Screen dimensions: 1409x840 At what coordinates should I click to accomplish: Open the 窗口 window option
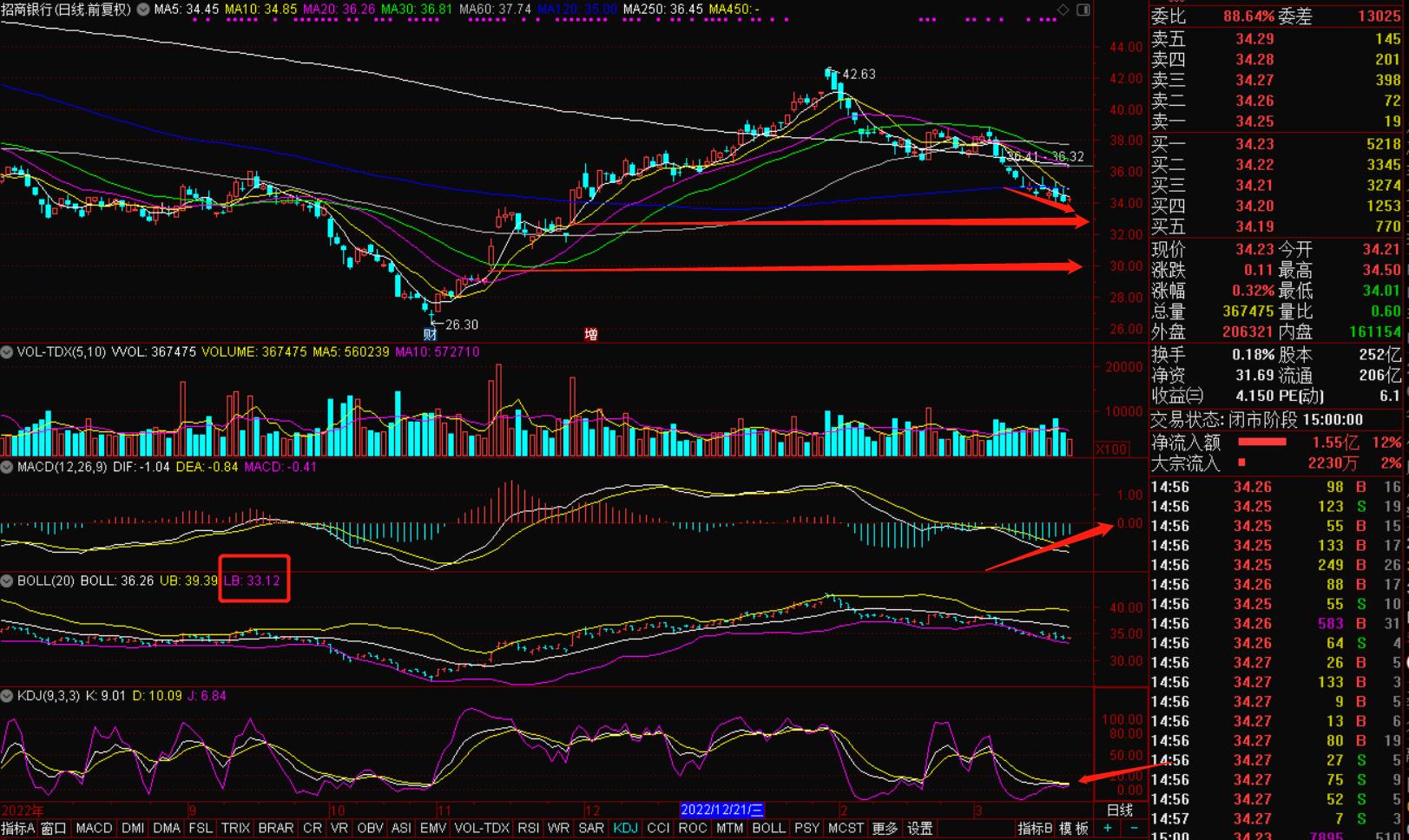(54, 829)
